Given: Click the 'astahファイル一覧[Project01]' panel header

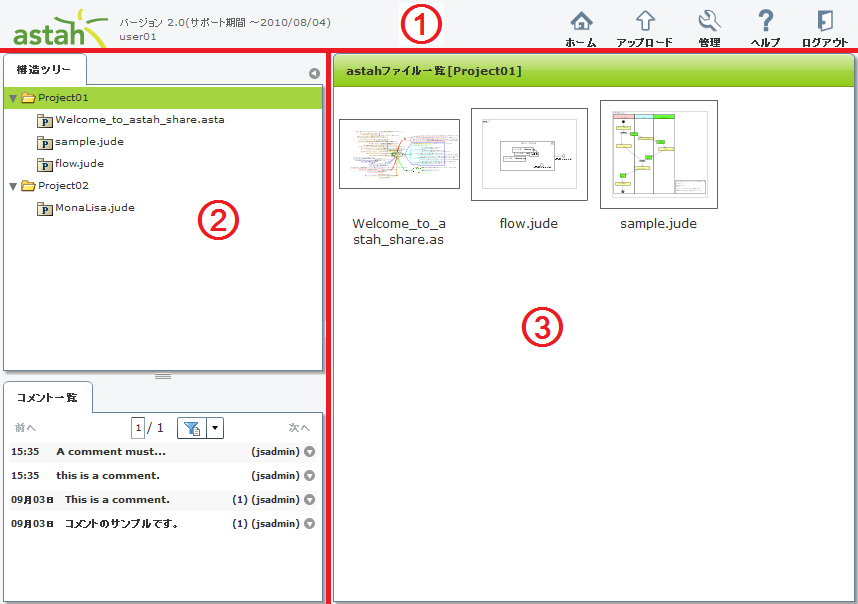Looking at the screenshot, I should 594,71.
